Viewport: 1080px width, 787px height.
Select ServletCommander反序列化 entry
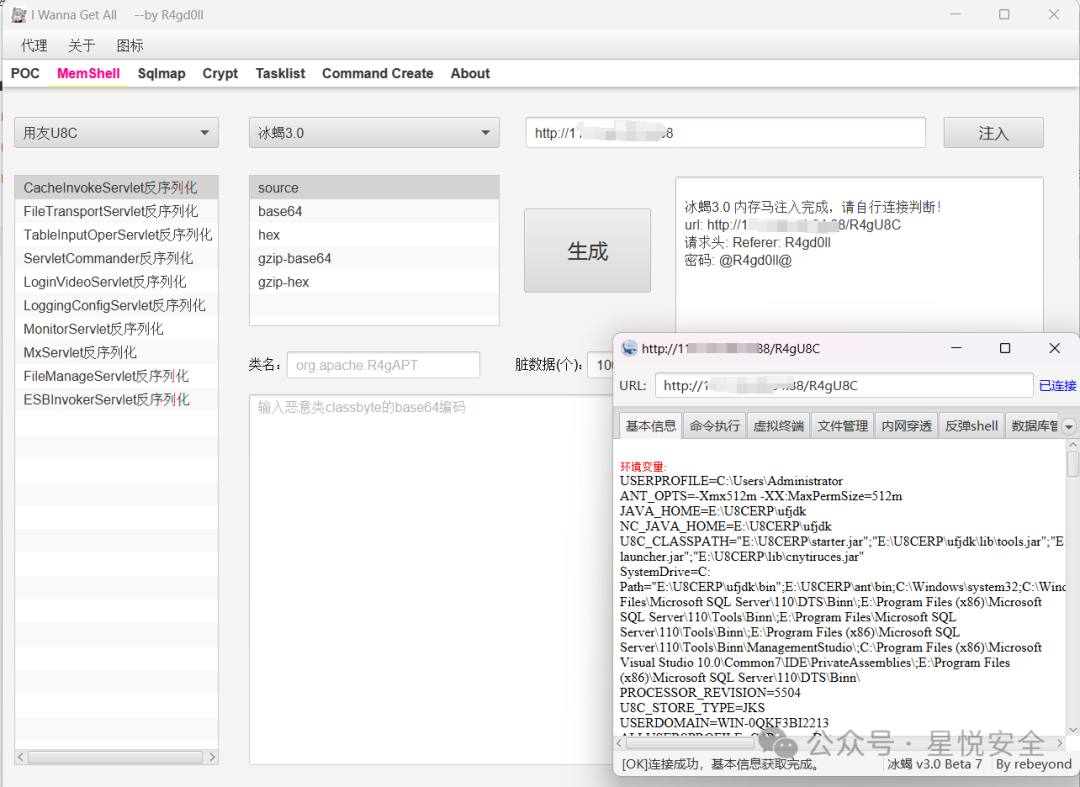coord(116,258)
